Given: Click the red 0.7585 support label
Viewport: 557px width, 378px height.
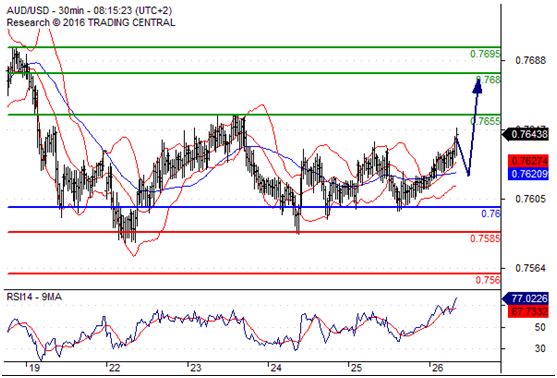Looking at the screenshot, I should point(485,238).
